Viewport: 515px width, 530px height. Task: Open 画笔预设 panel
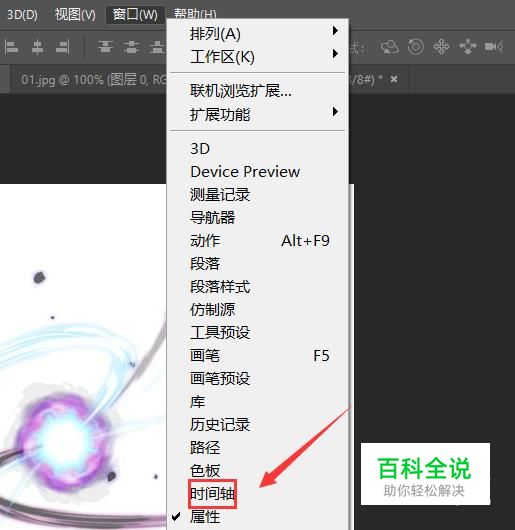click(x=259, y=379)
